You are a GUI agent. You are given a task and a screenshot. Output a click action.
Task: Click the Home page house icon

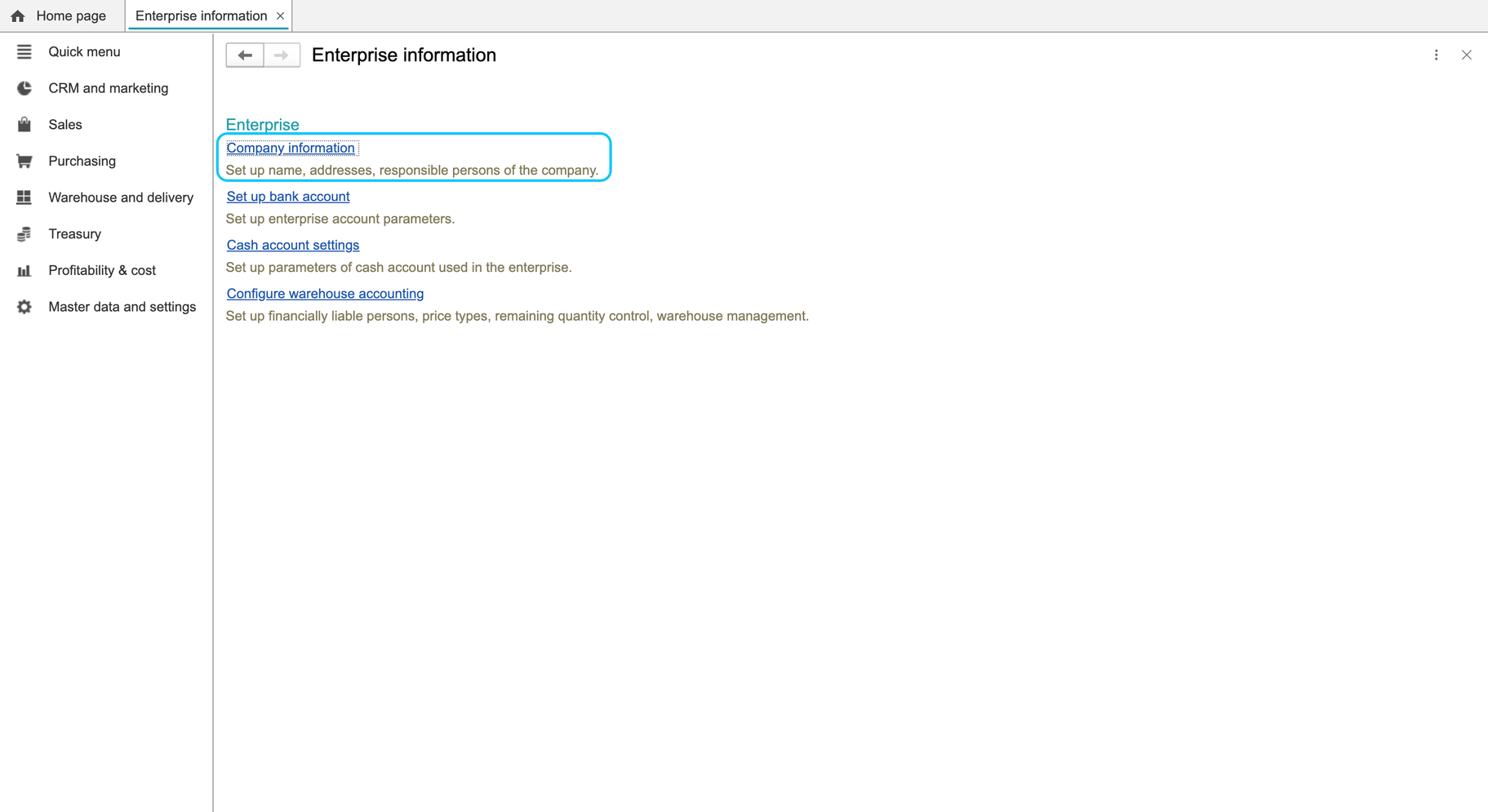17,16
